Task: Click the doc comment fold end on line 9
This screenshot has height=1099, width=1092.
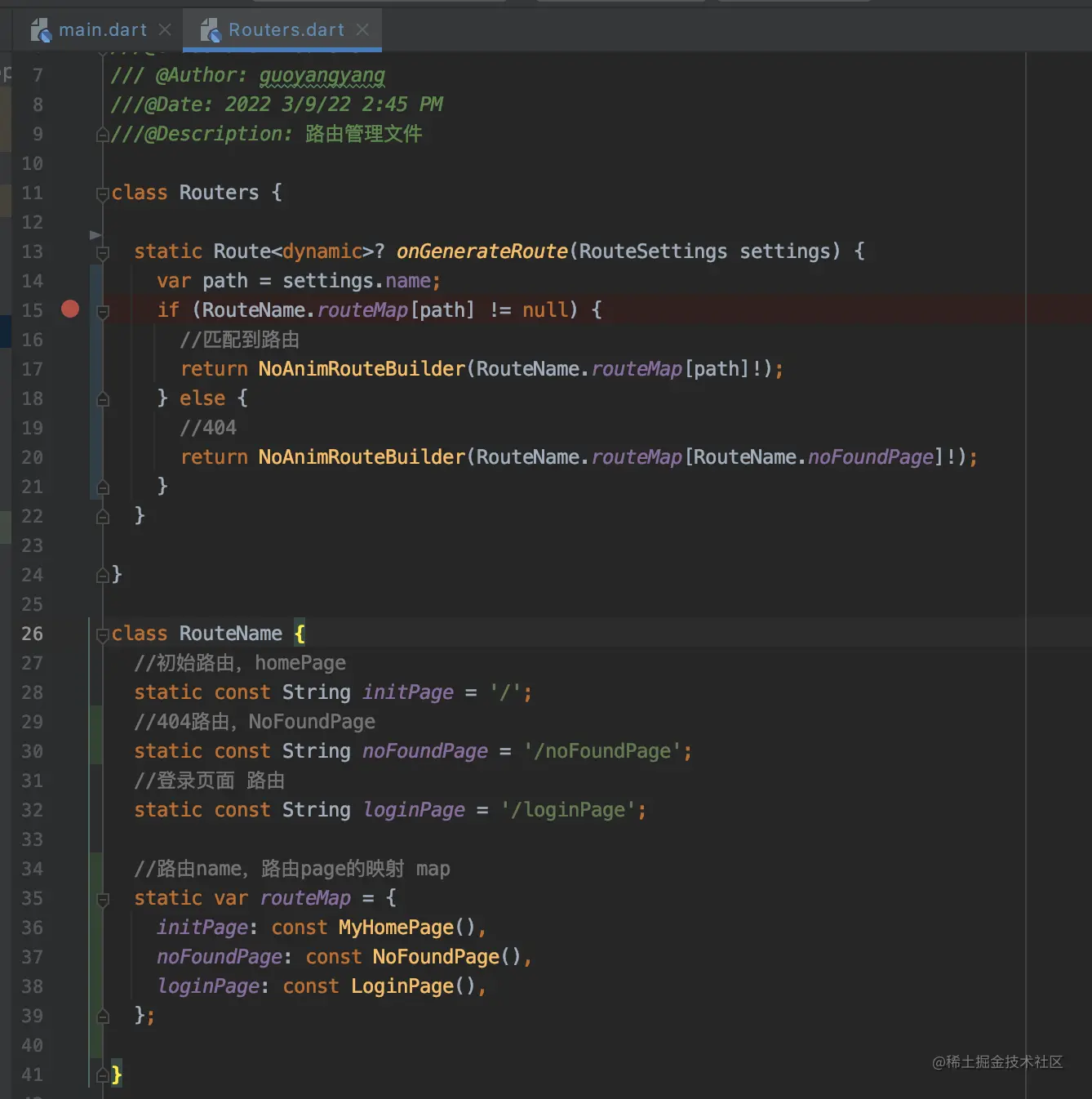Action: [103, 134]
